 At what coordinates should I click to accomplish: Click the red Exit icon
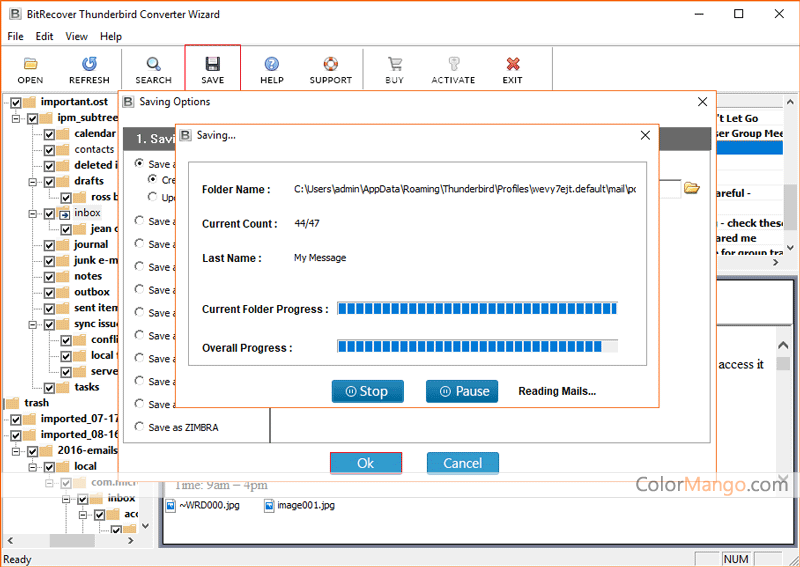512,64
